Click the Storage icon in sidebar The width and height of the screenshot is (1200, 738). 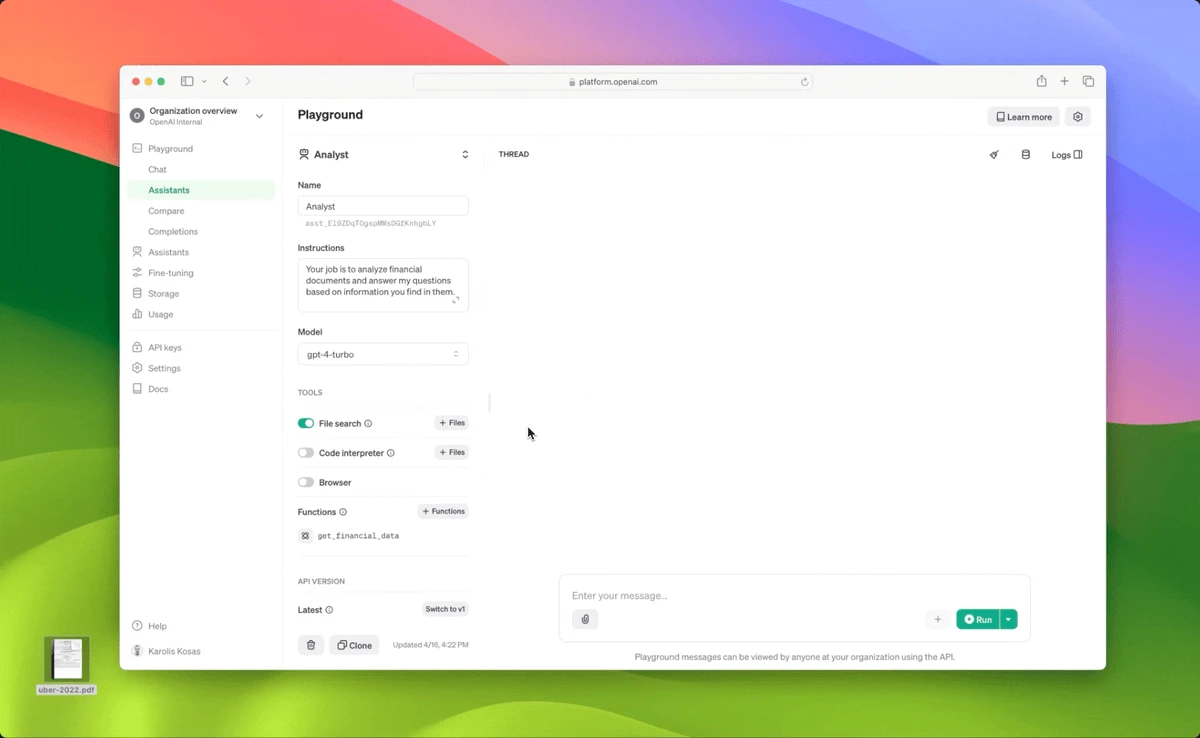138,294
